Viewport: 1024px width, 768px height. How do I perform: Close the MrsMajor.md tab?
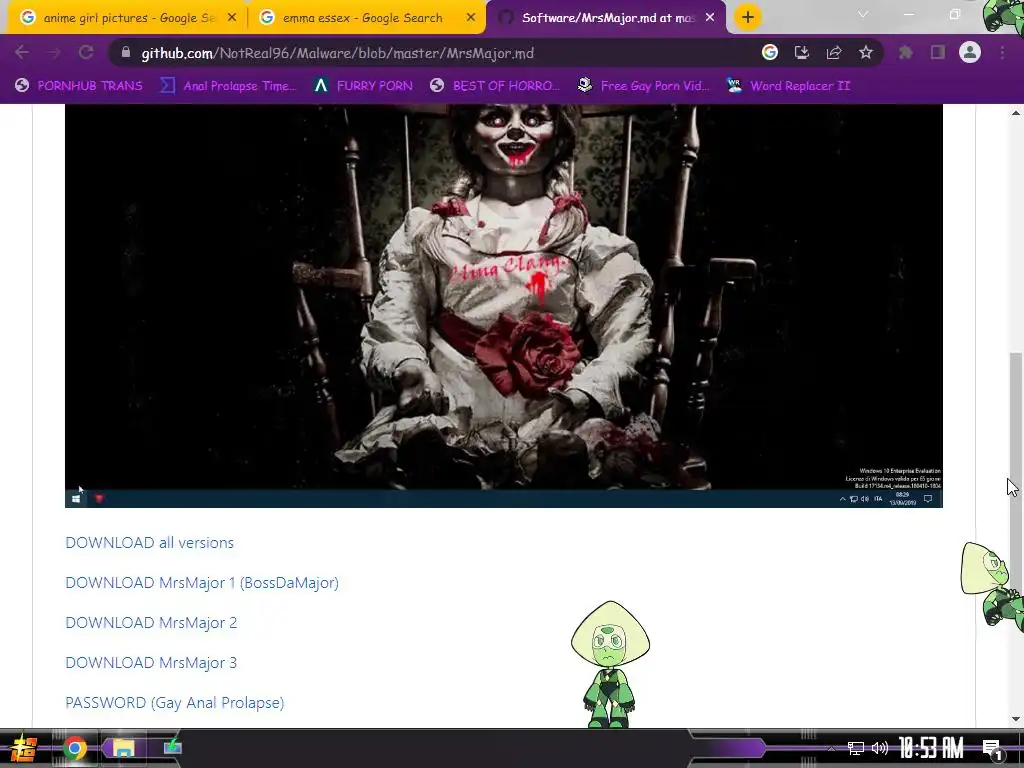(x=710, y=18)
